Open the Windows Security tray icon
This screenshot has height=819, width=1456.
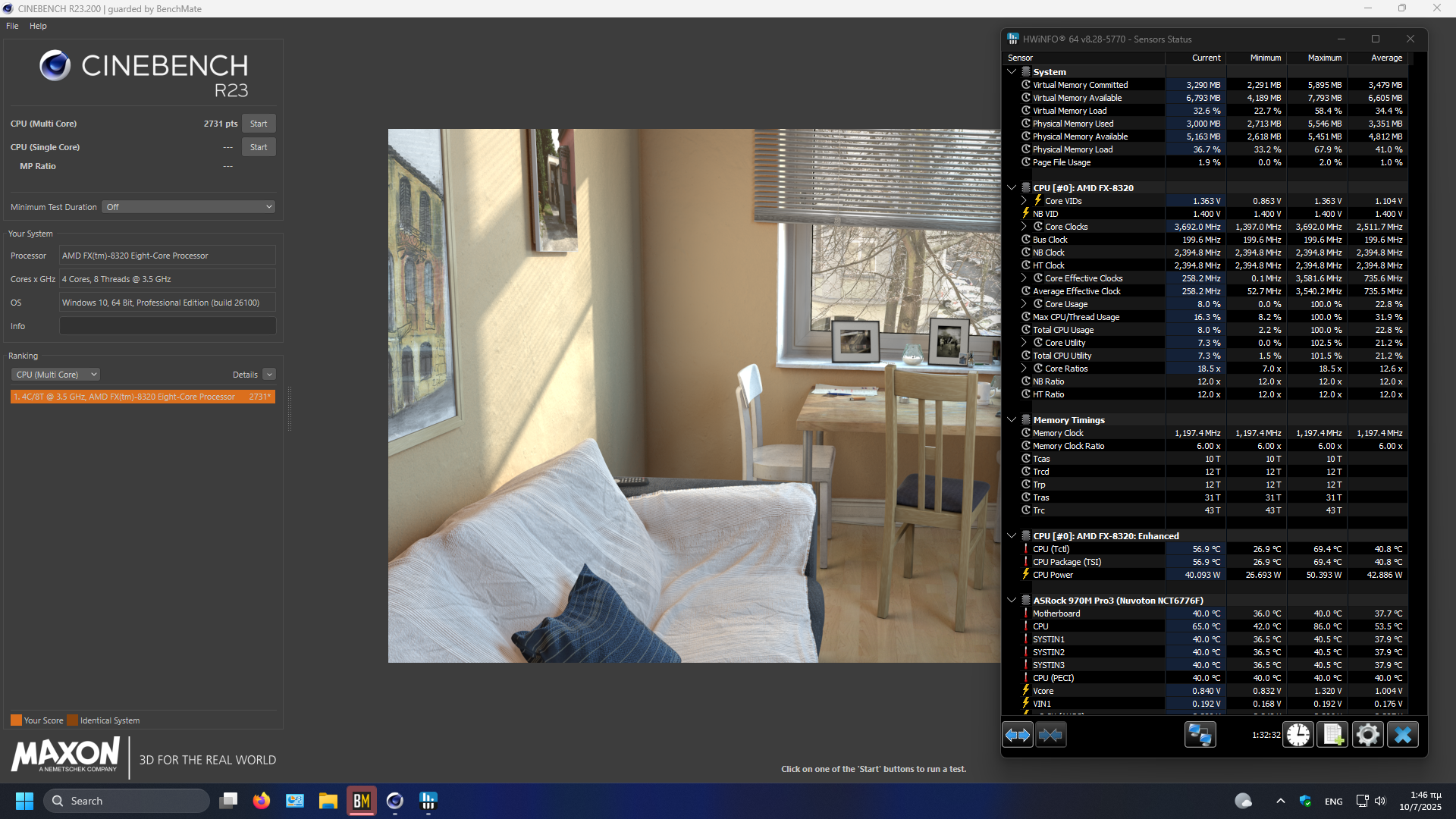click(x=1306, y=801)
